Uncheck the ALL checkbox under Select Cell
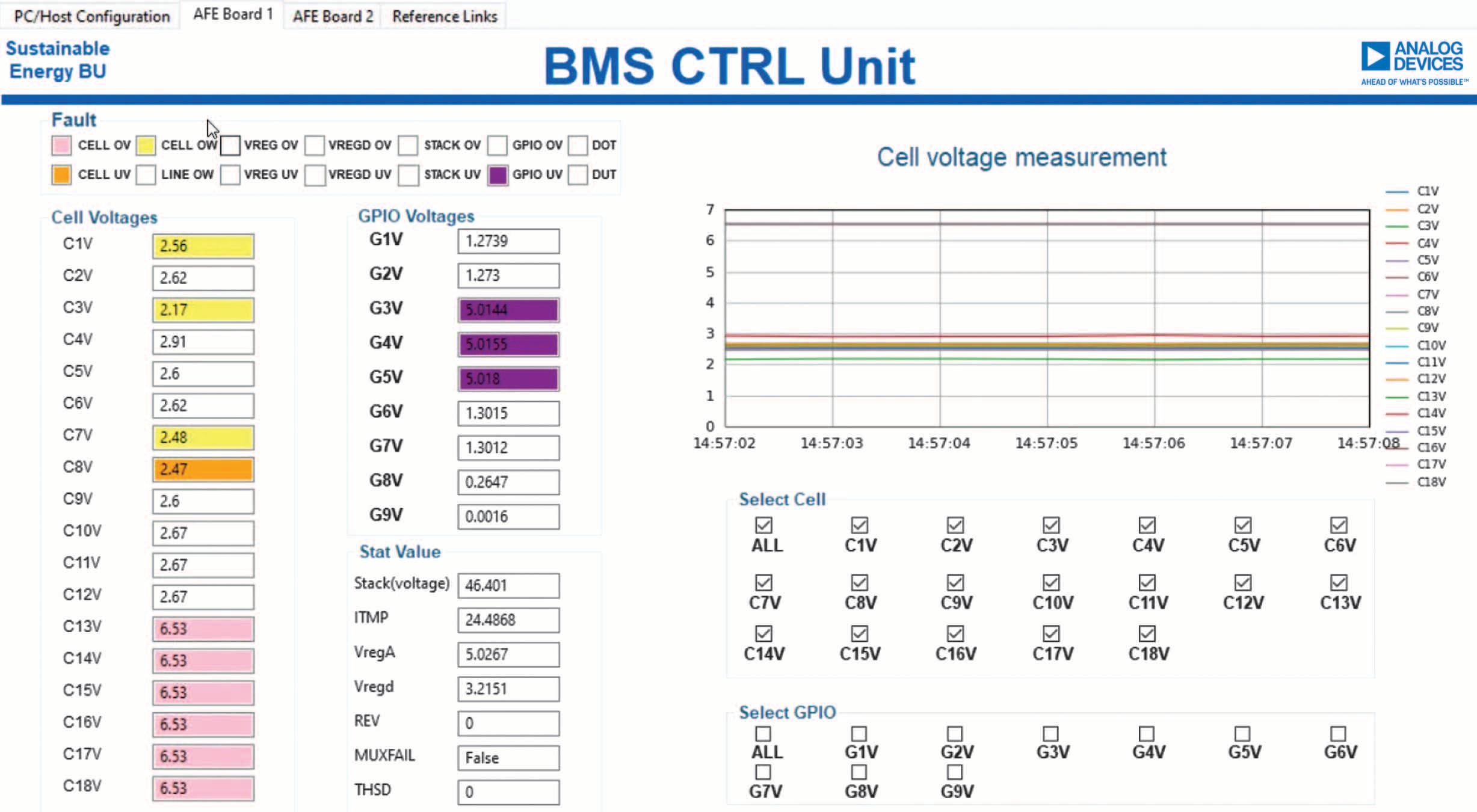The width and height of the screenshot is (1477, 812). point(763,525)
